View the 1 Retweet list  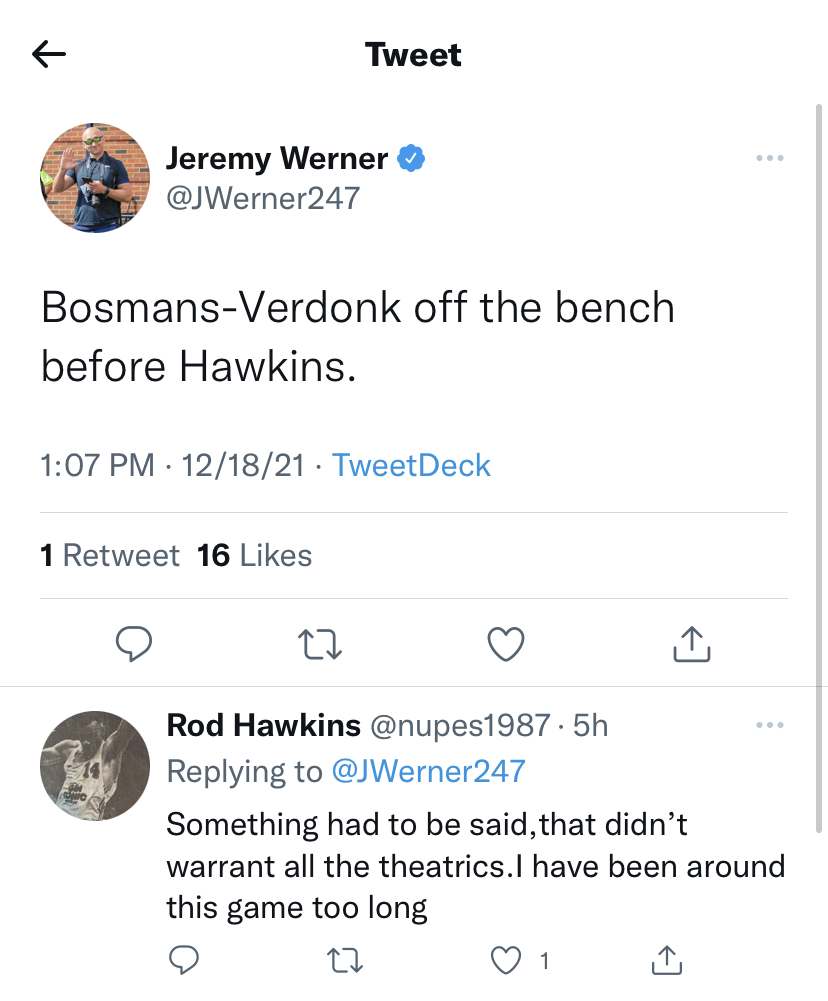pyautogui.click(x=110, y=555)
